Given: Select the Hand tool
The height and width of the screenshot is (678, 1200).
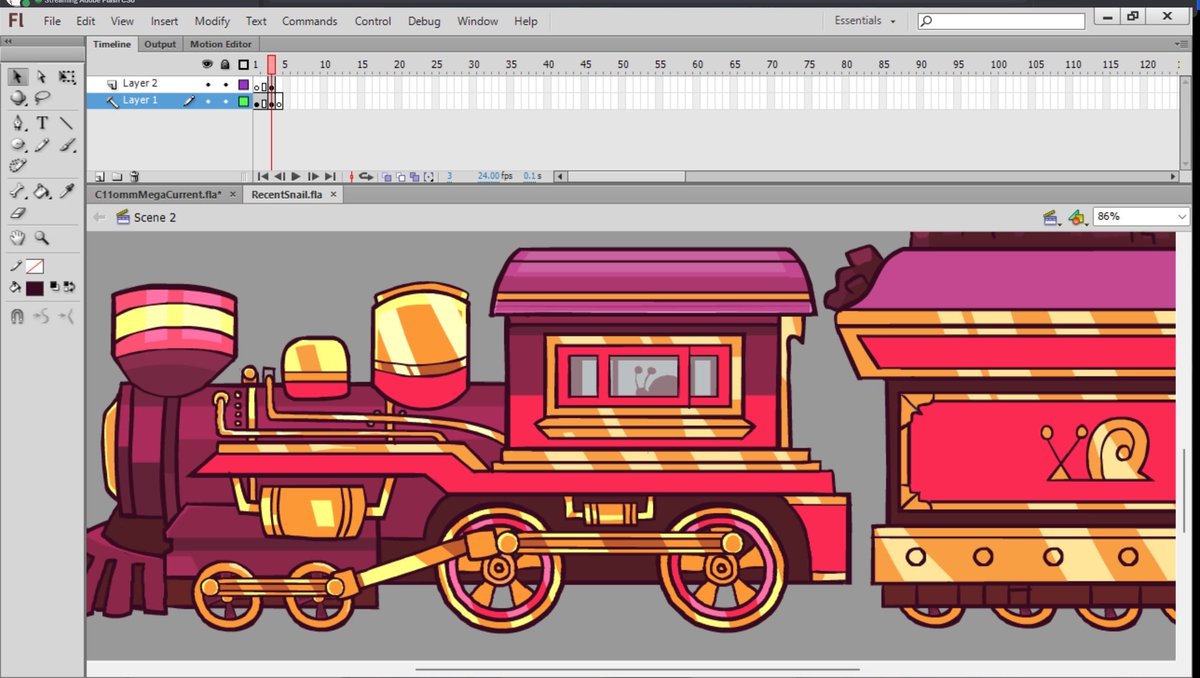Looking at the screenshot, I should 18,238.
